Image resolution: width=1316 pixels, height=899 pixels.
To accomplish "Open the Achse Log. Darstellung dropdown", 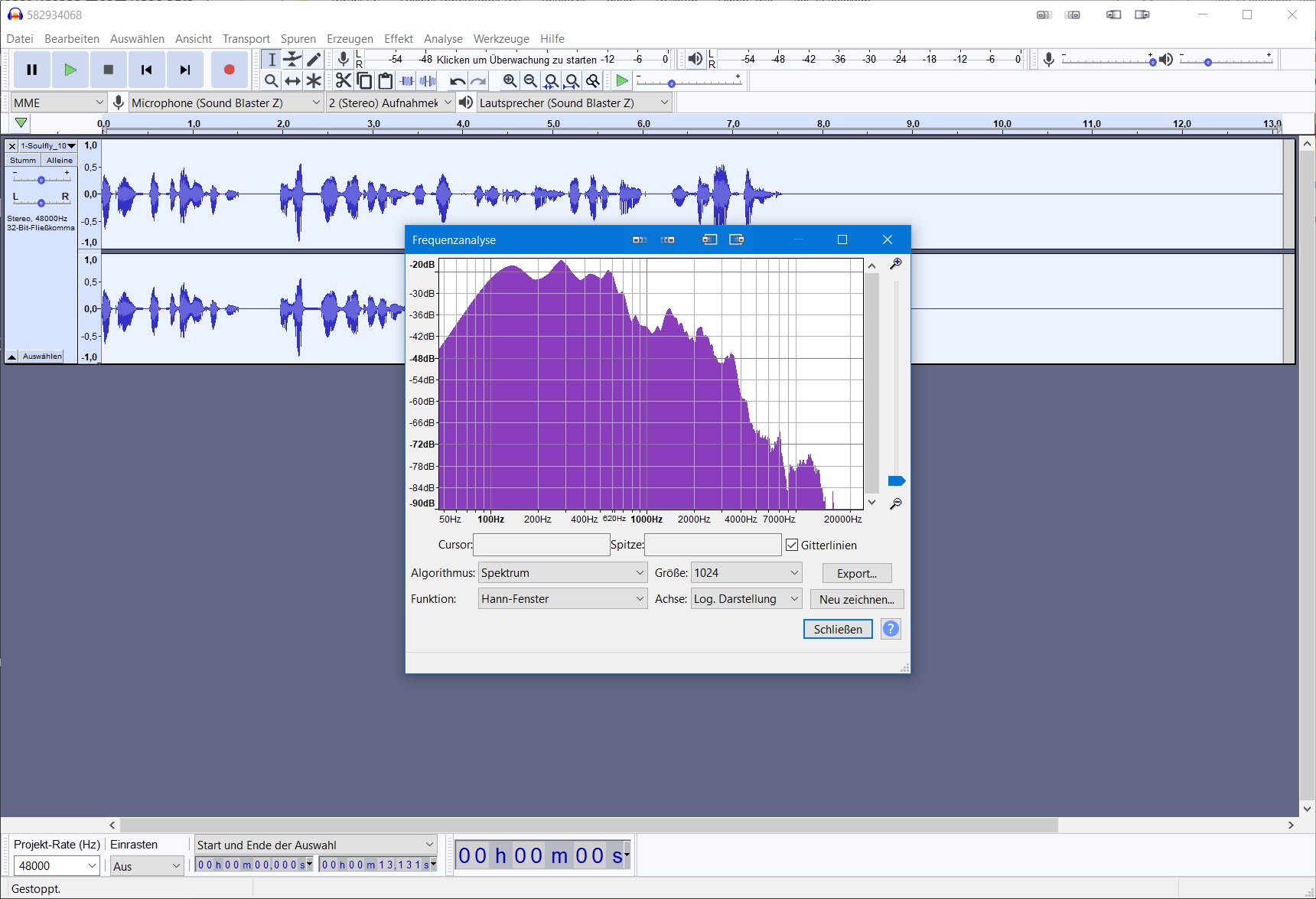I will 746,599.
